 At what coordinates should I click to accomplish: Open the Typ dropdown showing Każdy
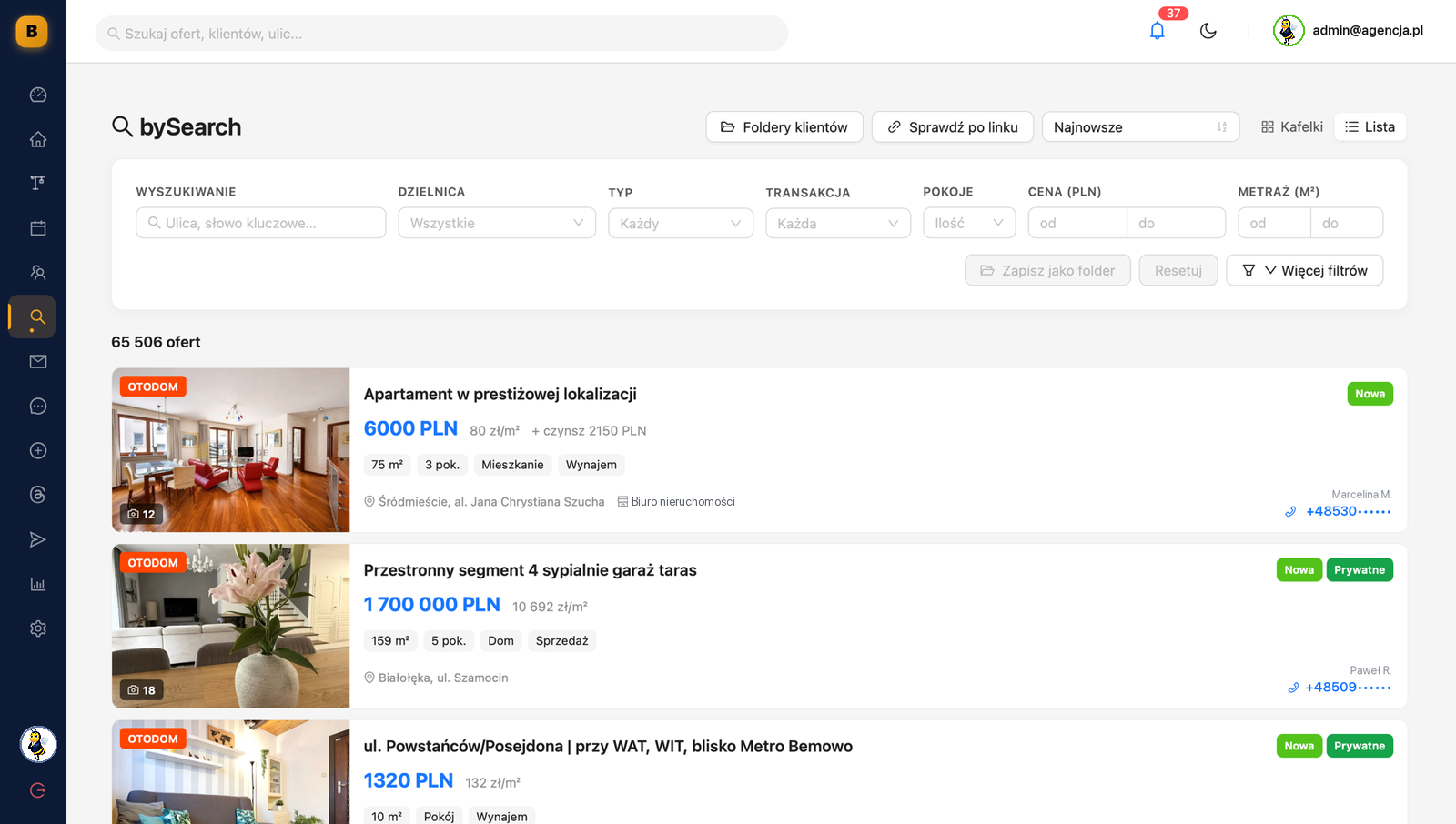(x=681, y=224)
